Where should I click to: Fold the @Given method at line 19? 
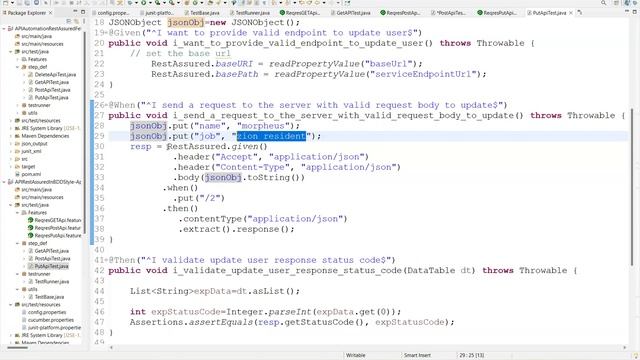point(107,33)
